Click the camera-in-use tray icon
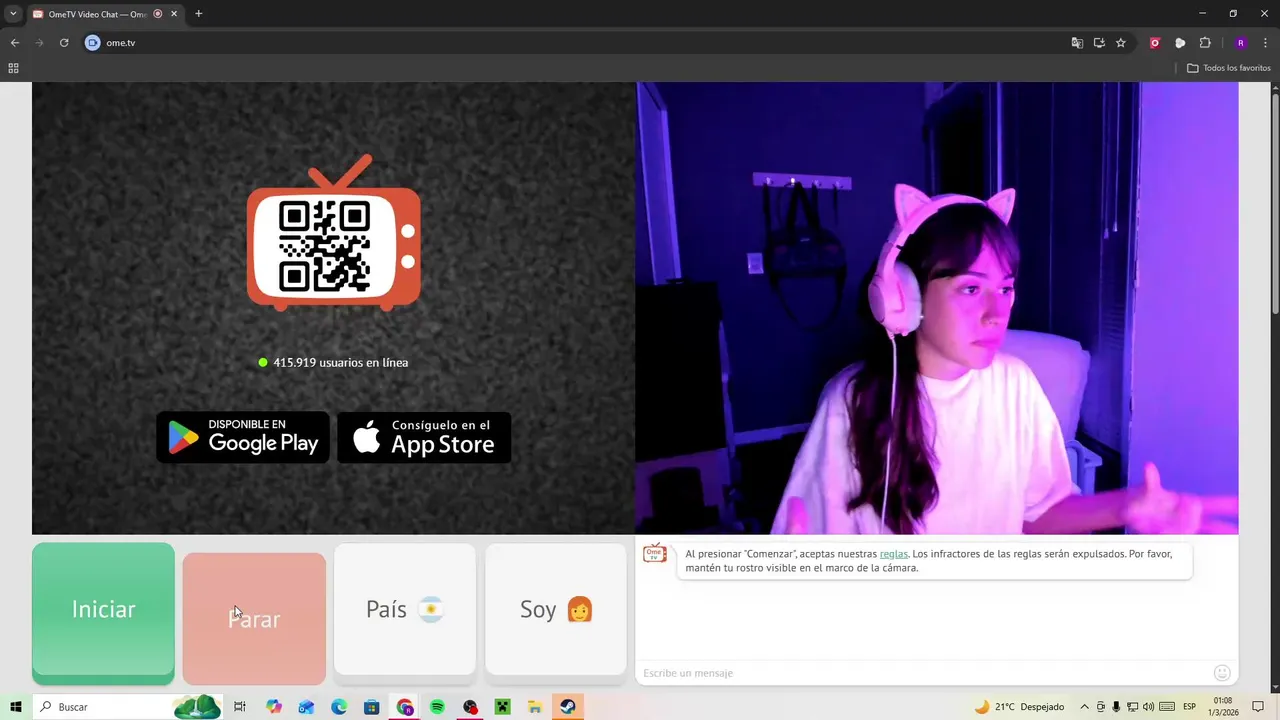Image resolution: width=1280 pixels, height=720 pixels. tap(1101, 707)
